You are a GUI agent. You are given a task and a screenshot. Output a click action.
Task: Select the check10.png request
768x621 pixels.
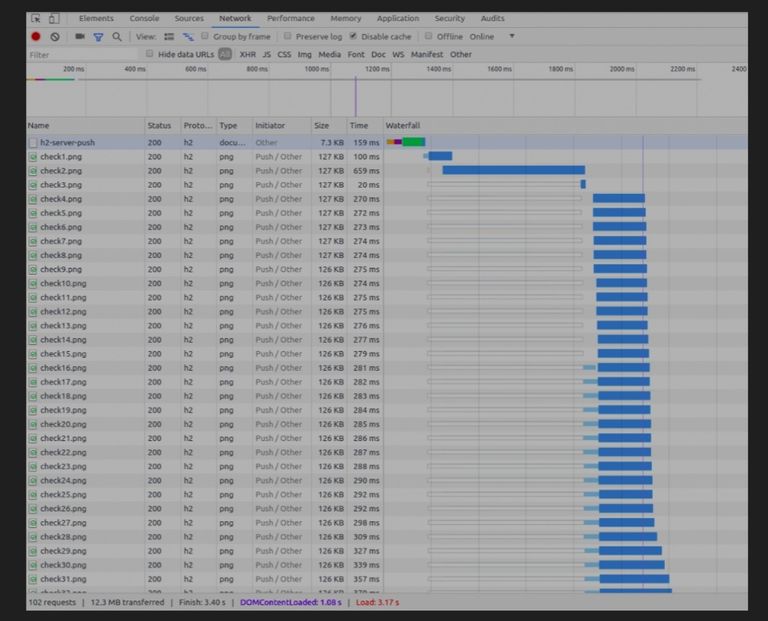[387, 284]
